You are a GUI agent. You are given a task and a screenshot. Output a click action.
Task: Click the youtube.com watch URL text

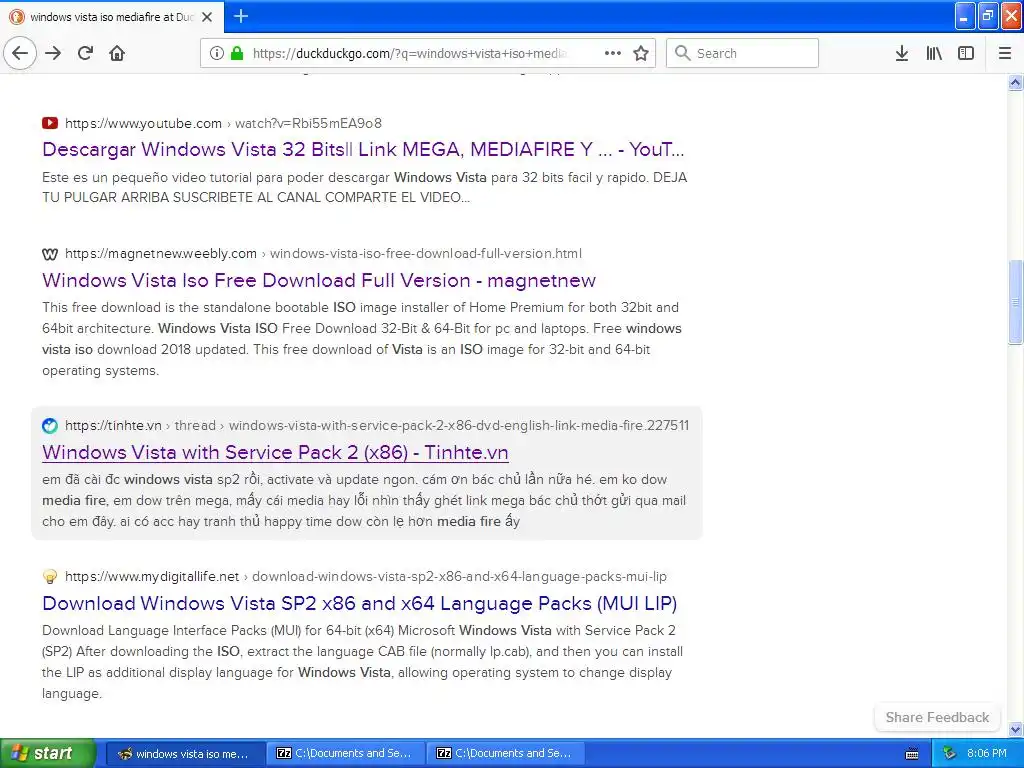click(223, 123)
